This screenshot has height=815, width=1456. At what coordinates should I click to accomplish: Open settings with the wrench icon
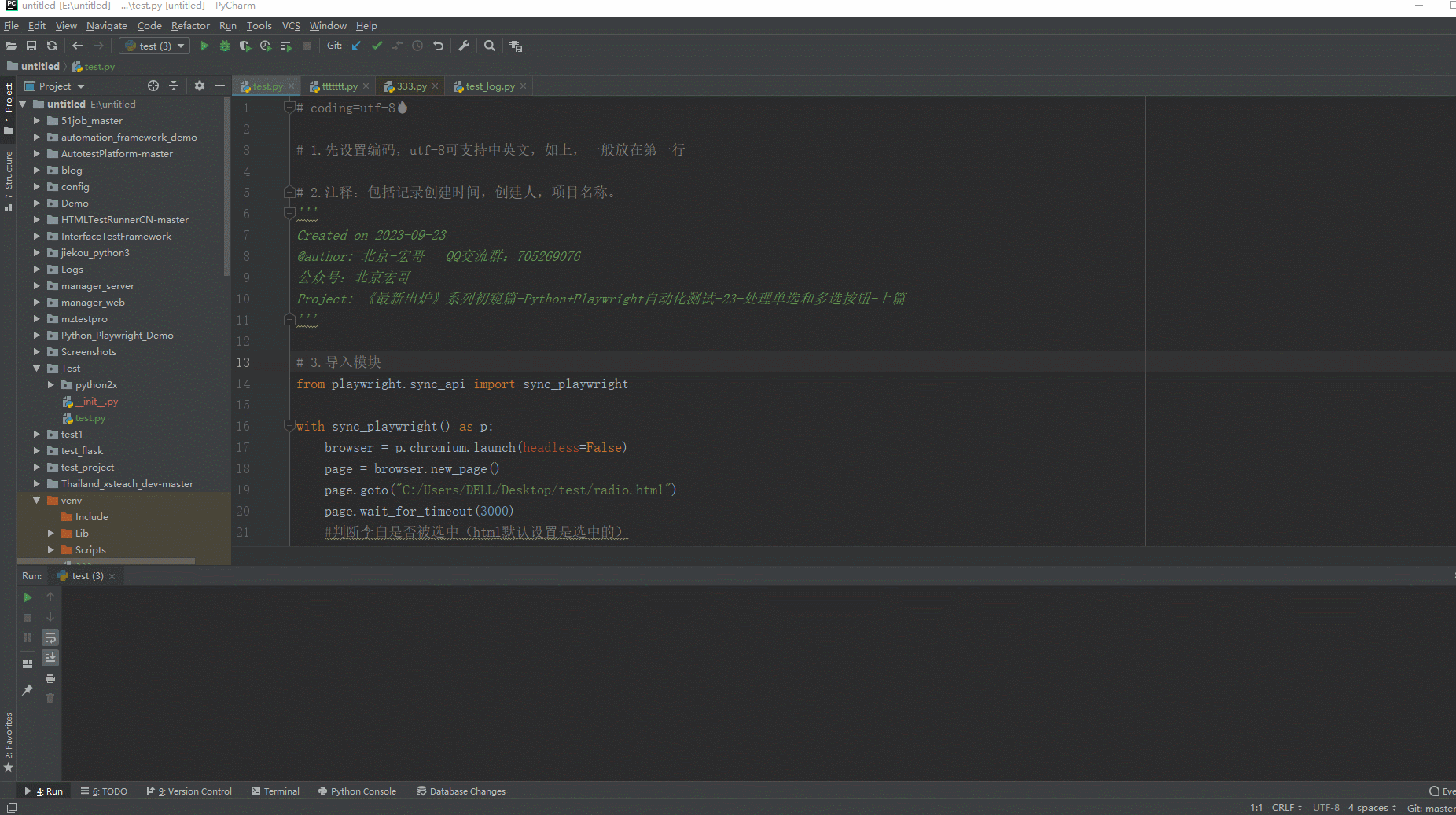(x=464, y=46)
